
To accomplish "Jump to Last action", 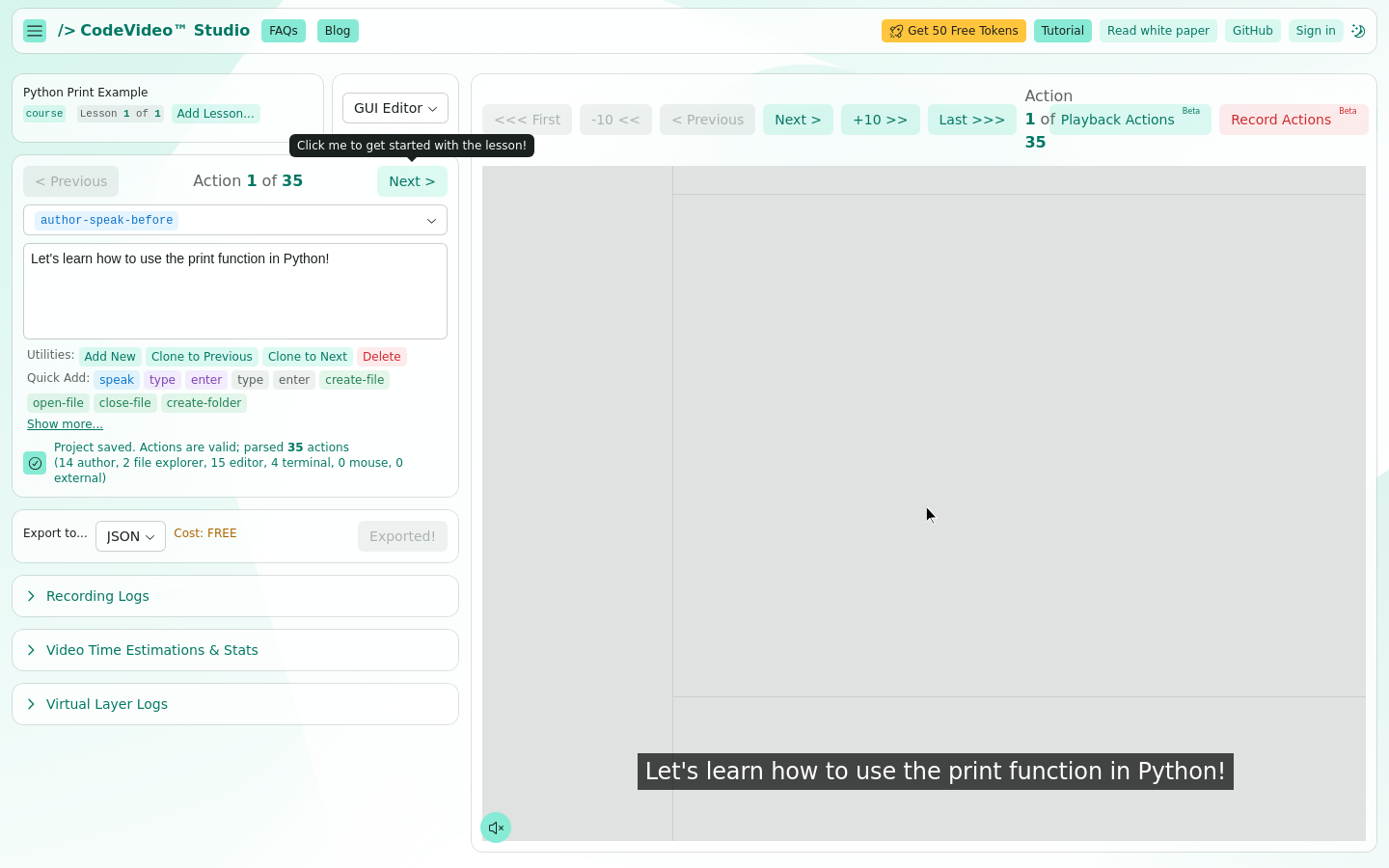I will click(972, 120).
